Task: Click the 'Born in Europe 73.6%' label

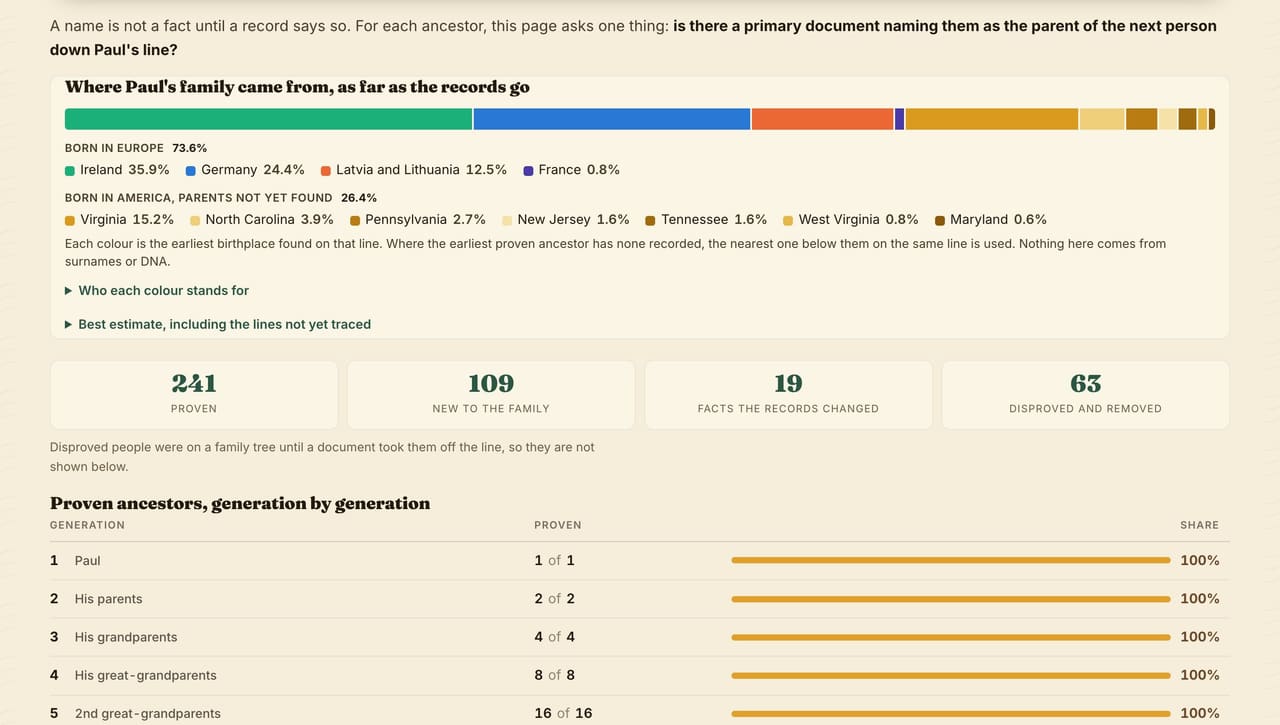Action: click(x=136, y=148)
